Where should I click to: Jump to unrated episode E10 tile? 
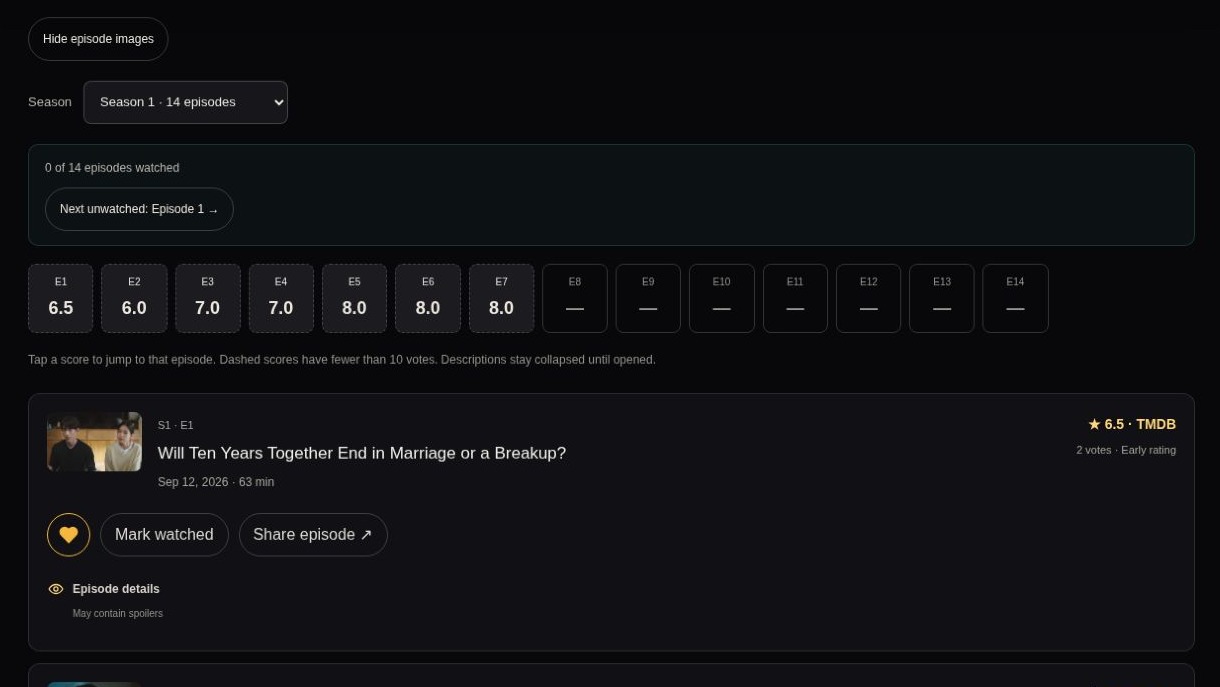tap(722, 298)
